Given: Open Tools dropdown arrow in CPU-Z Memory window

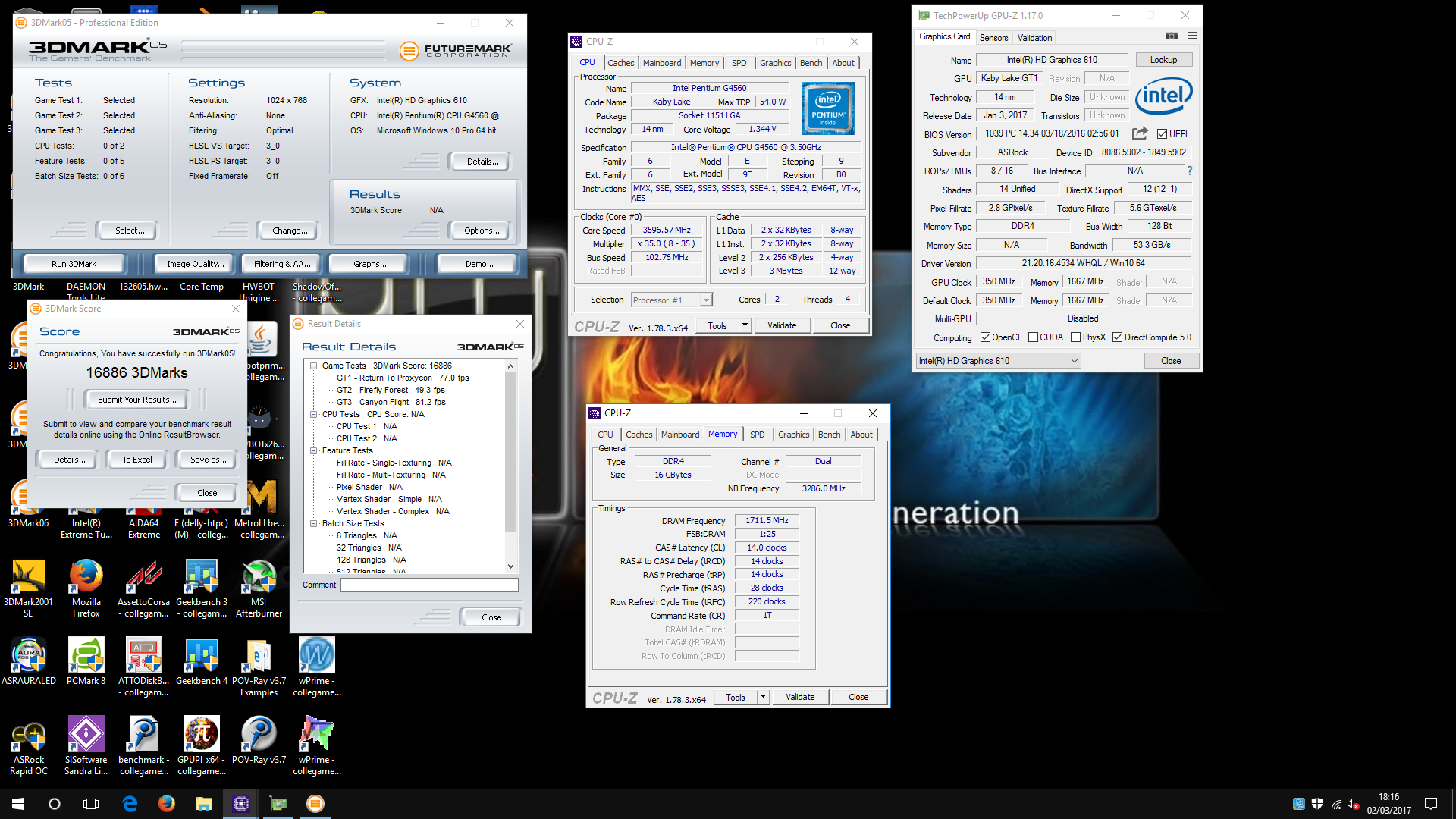Looking at the screenshot, I should (763, 697).
